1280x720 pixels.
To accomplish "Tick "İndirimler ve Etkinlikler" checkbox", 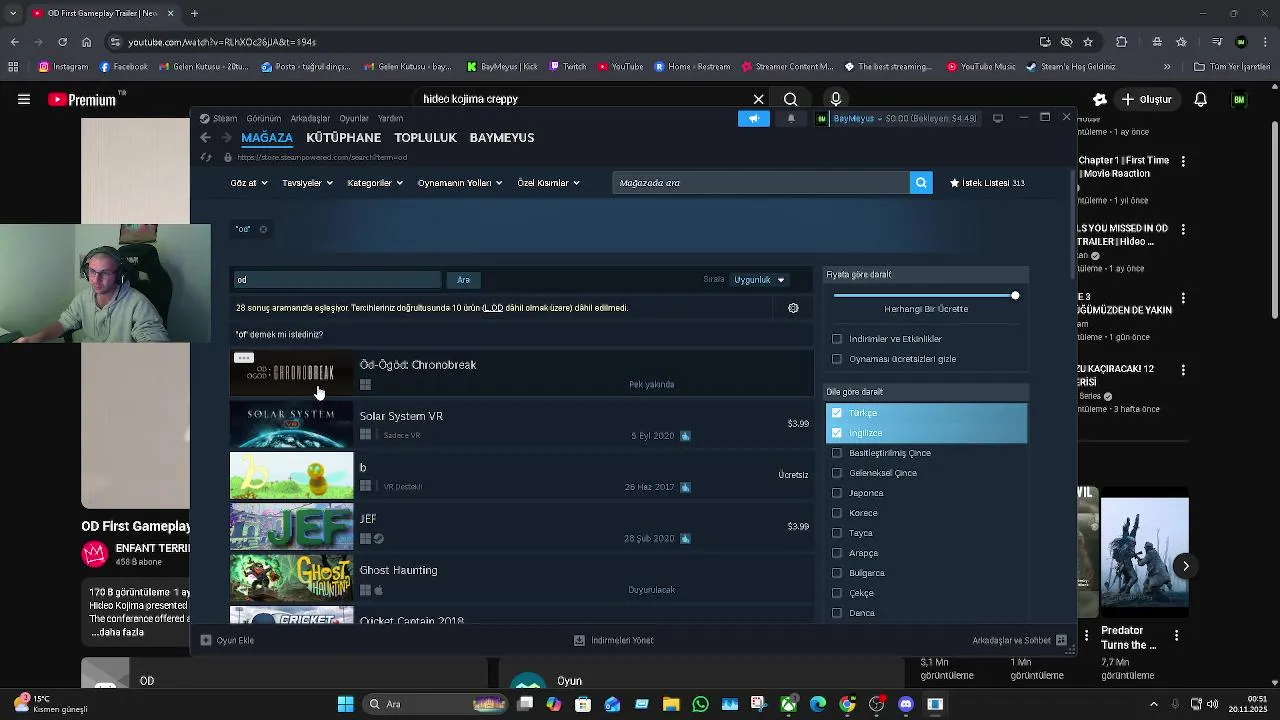I will pos(837,339).
